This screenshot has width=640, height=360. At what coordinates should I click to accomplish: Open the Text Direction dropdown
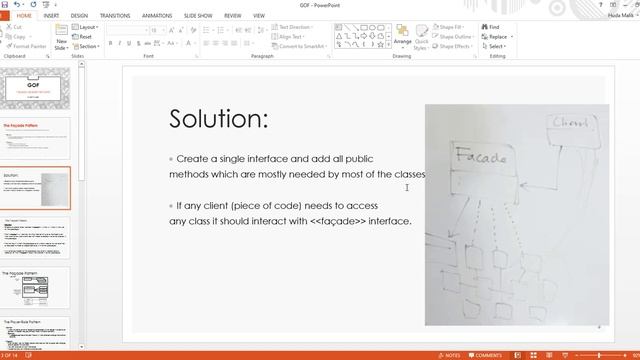pos(292,27)
